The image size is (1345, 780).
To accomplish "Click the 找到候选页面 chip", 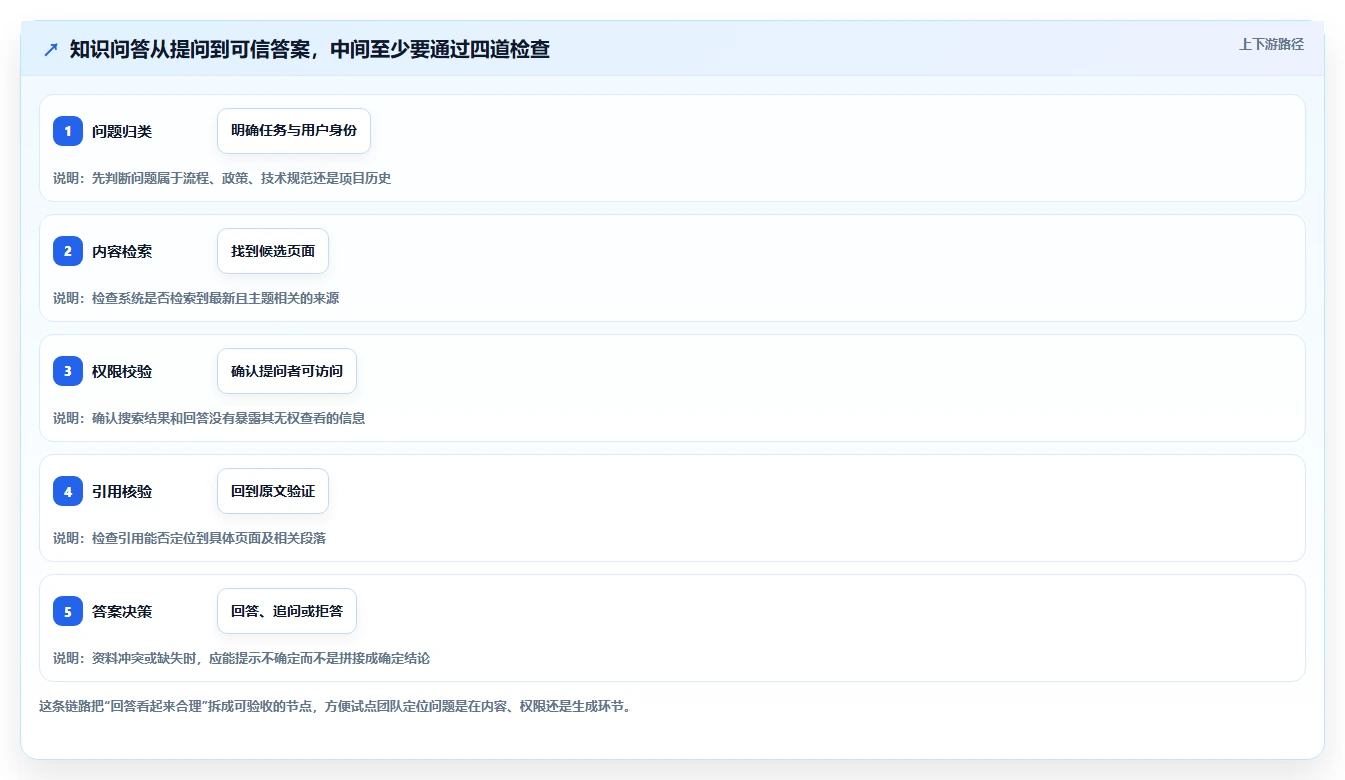I will point(273,251).
